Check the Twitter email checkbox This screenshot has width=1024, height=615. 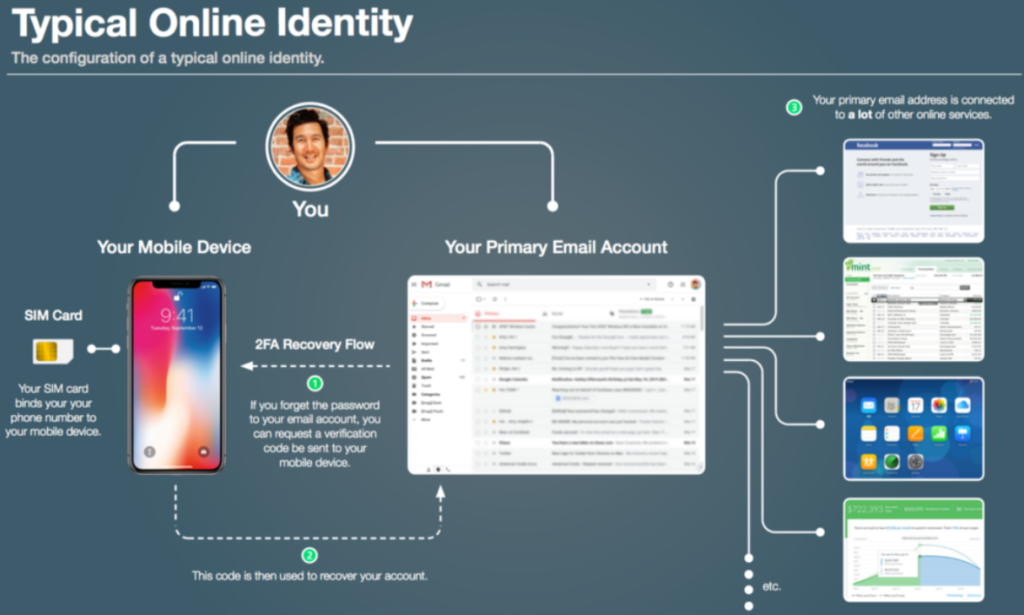[x=477, y=453]
